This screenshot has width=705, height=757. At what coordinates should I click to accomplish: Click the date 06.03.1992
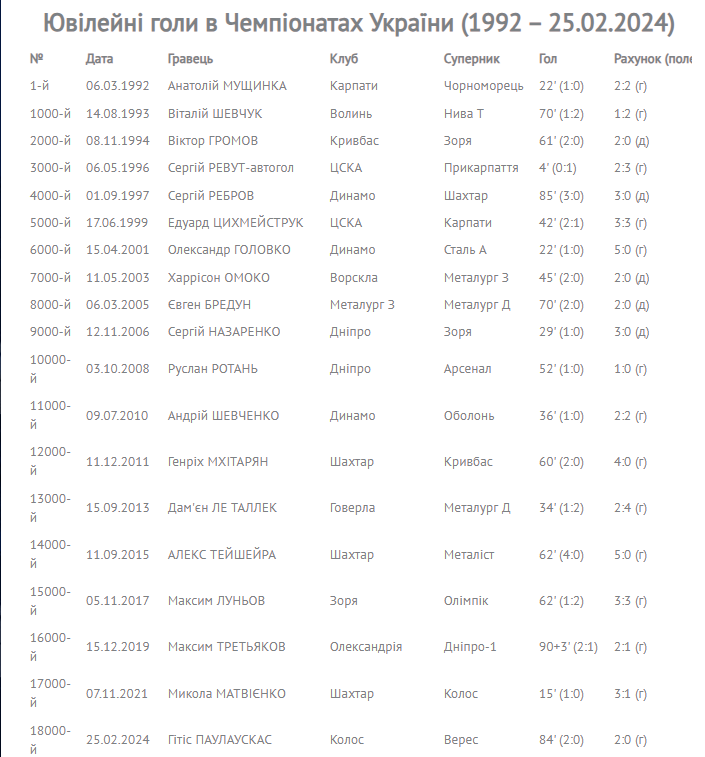pos(118,86)
